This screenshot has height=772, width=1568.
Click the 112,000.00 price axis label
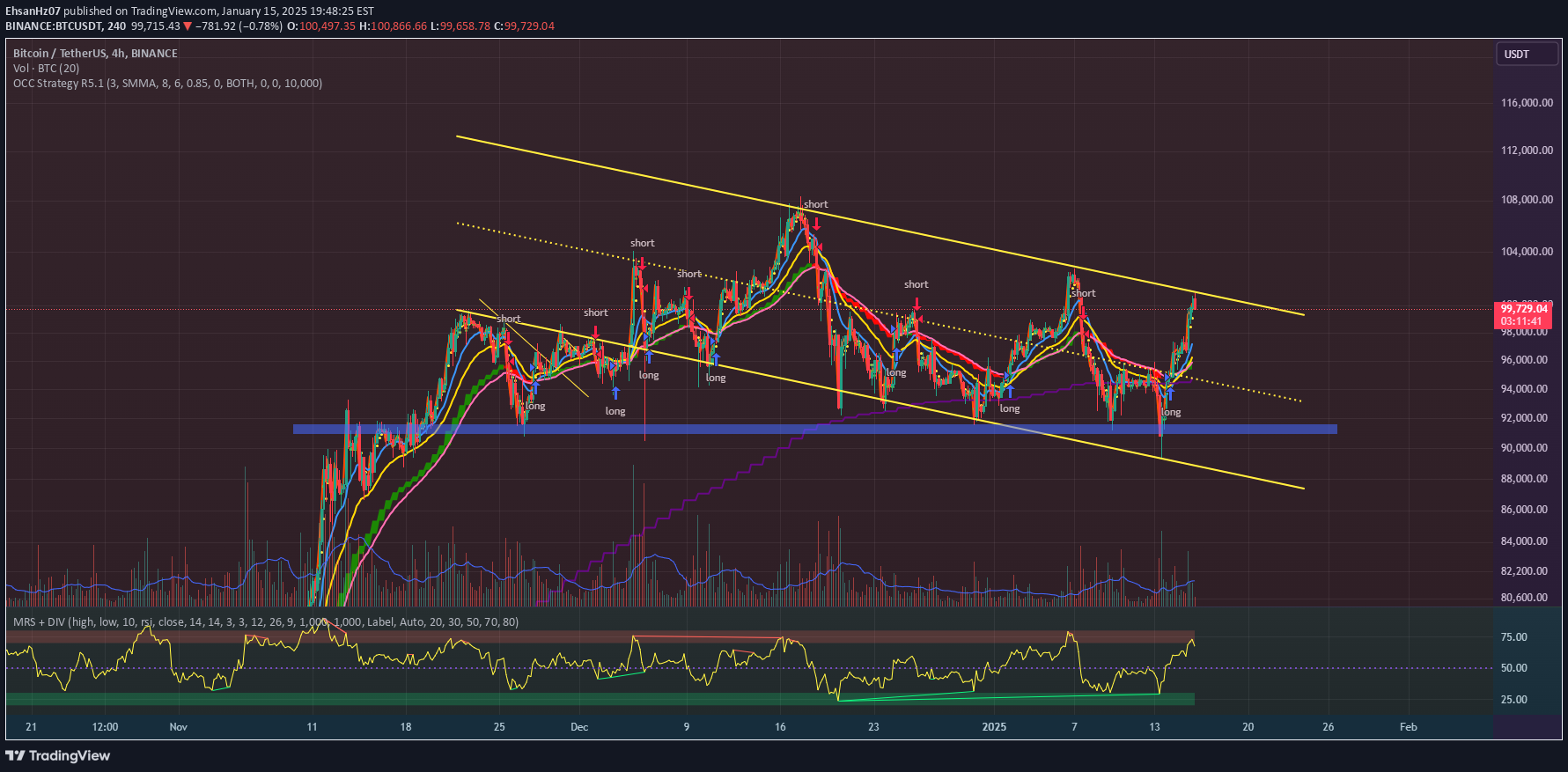[1527, 151]
